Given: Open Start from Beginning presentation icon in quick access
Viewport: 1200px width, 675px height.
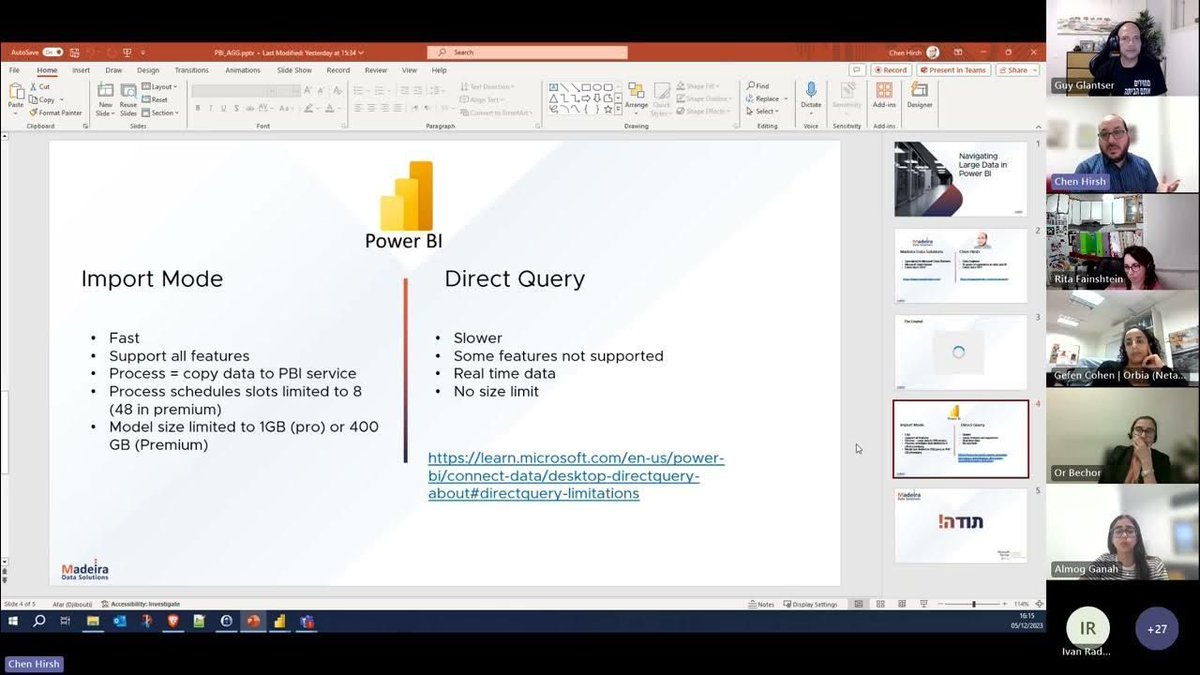Looking at the screenshot, I should [x=127, y=52].
